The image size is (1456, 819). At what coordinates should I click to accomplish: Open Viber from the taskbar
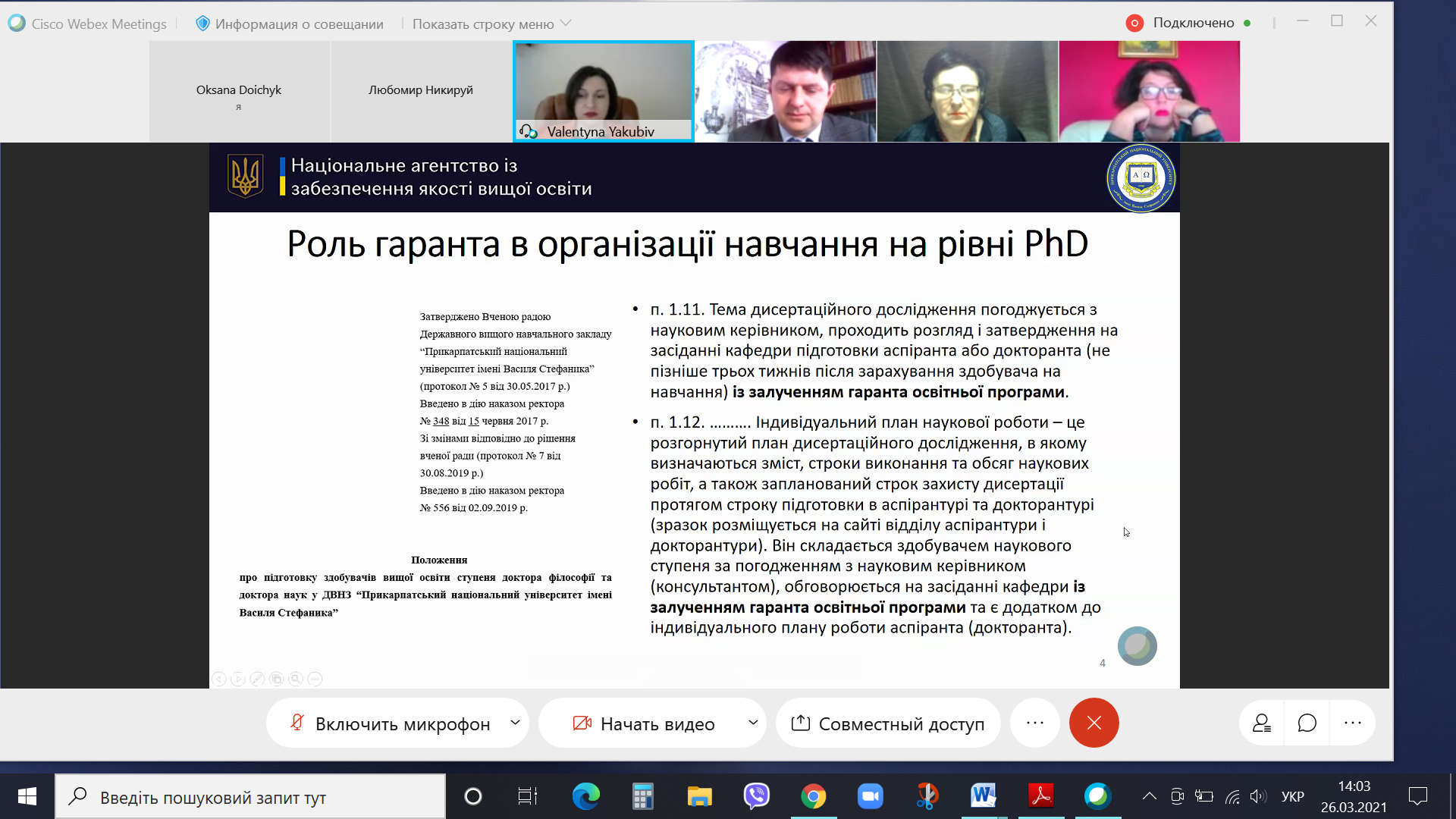click(x=756, y=796)
